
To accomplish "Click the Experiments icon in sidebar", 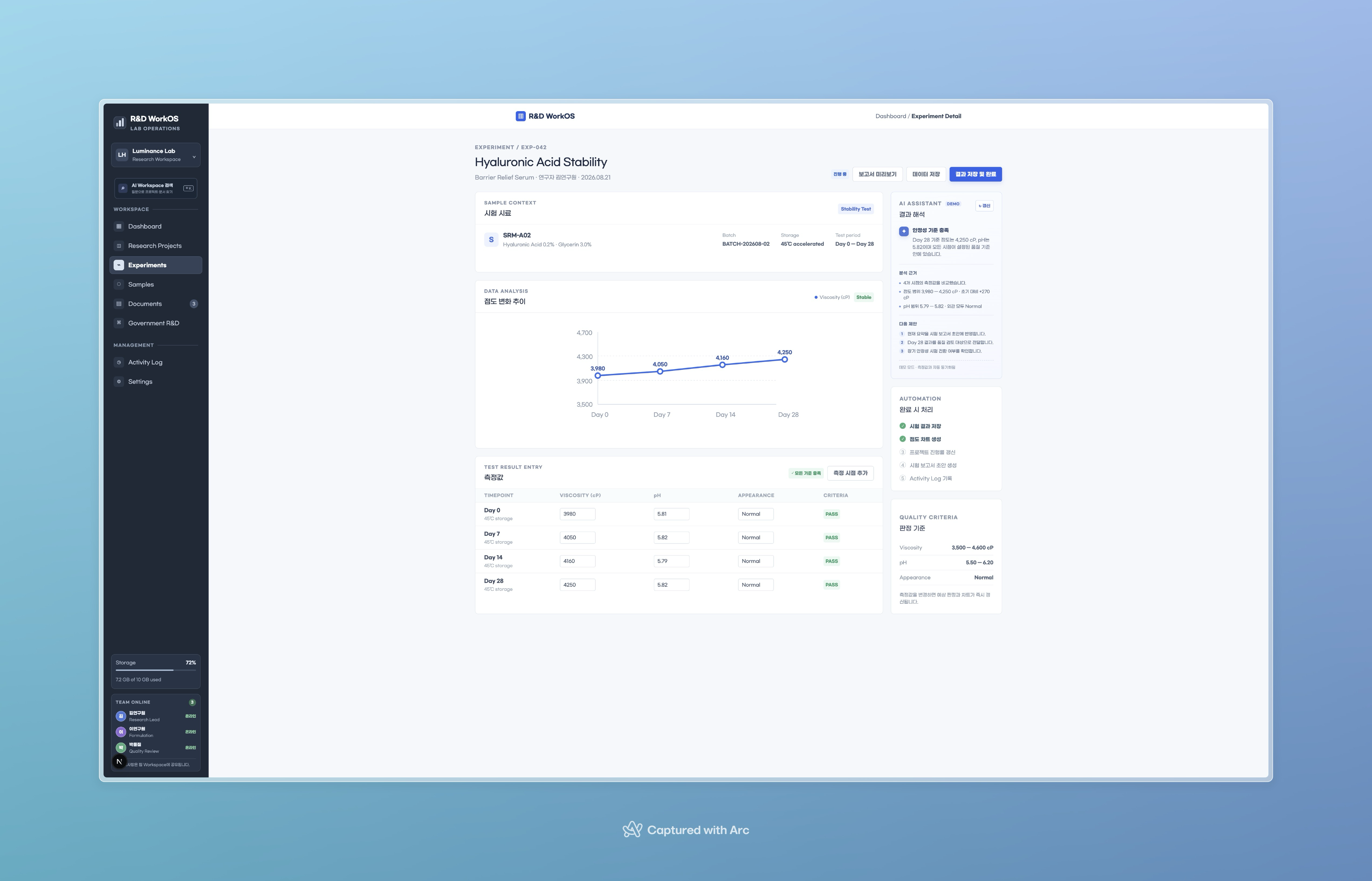I will [119, 265].
